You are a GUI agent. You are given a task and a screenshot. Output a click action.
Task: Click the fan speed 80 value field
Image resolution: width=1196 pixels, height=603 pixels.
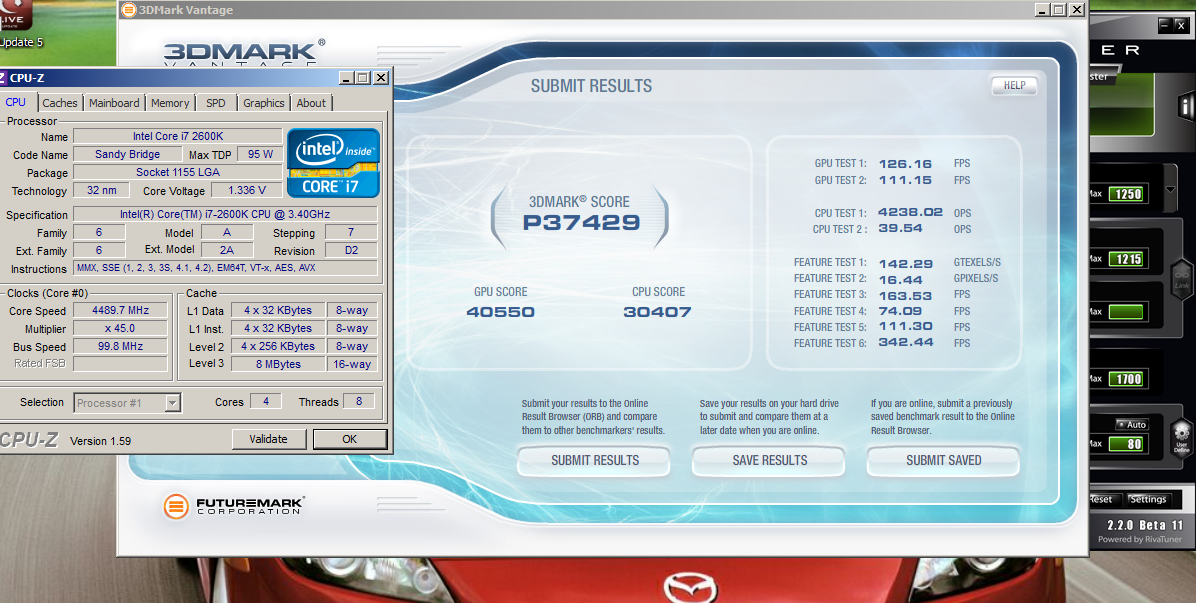[x=1126, y=444]
